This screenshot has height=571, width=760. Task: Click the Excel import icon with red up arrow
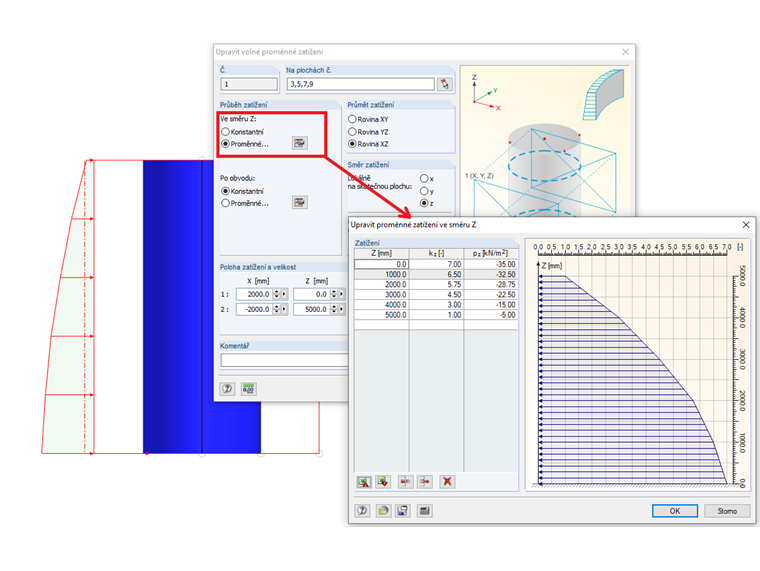364,482
